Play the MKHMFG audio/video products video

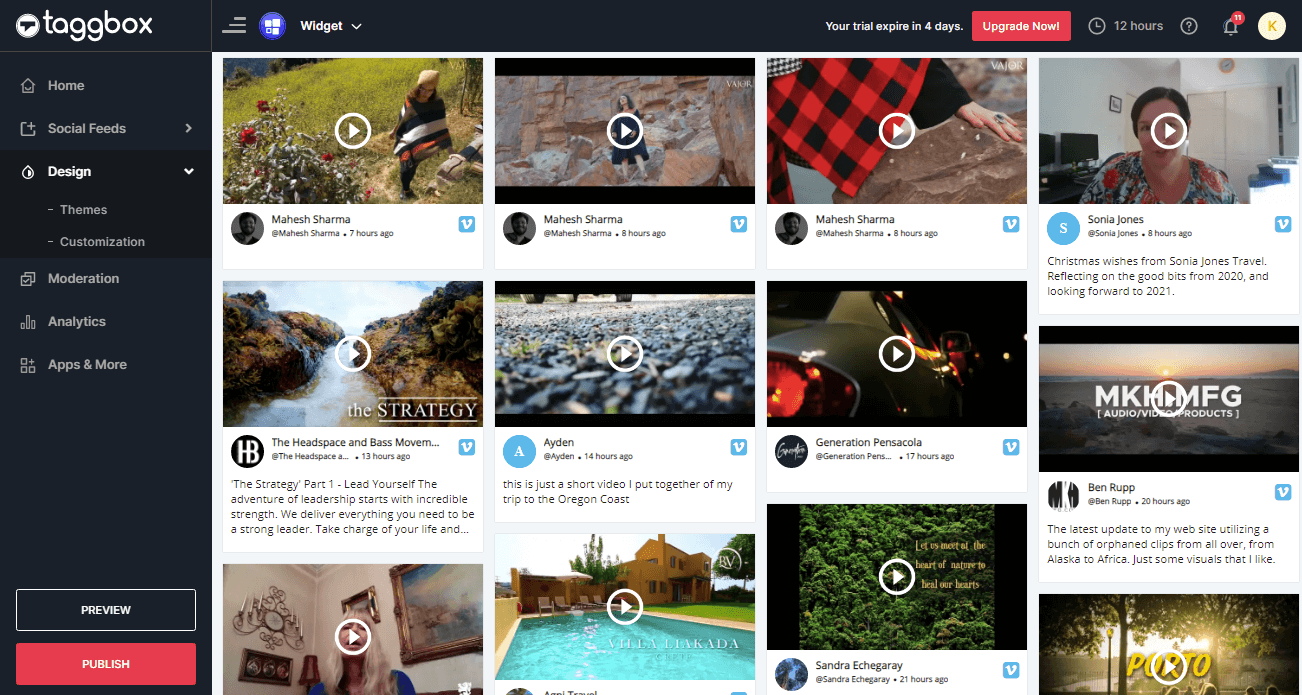pyautogui.click(x=1169, y=398)
